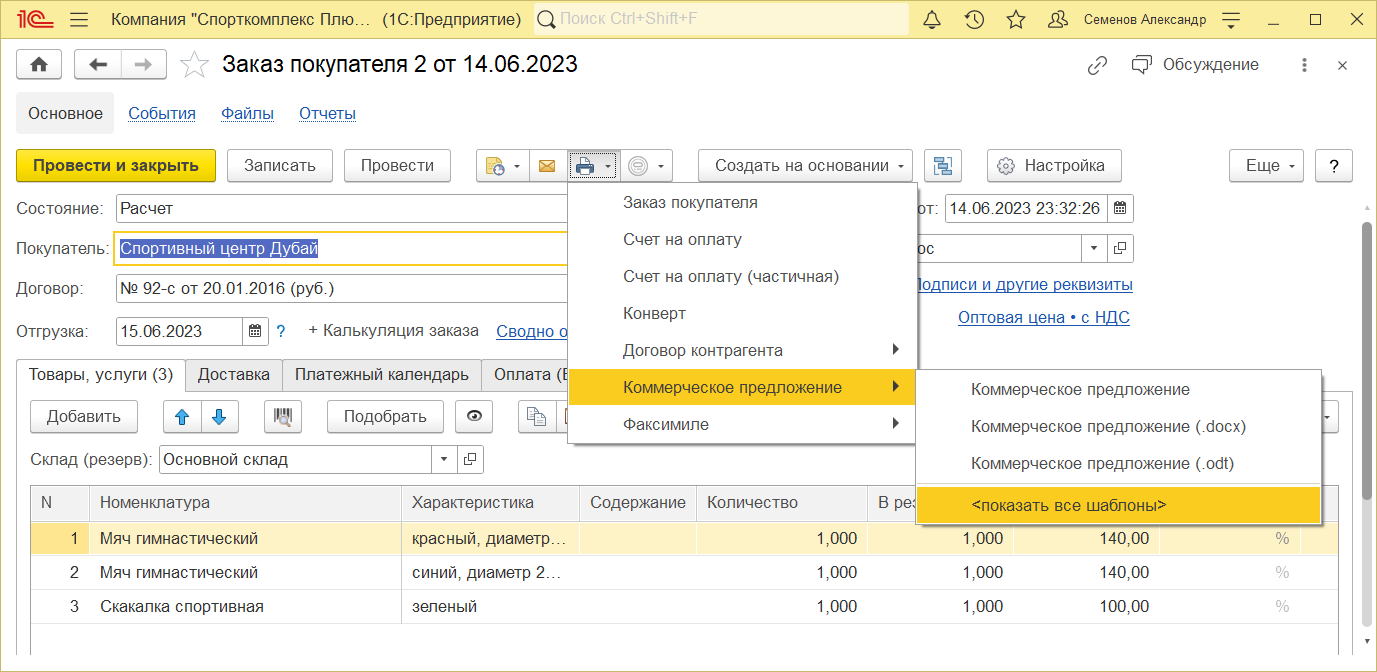1377x672 pixels.
Task: Choose Конверт in the print menu
Action: [x=742, y=313]
